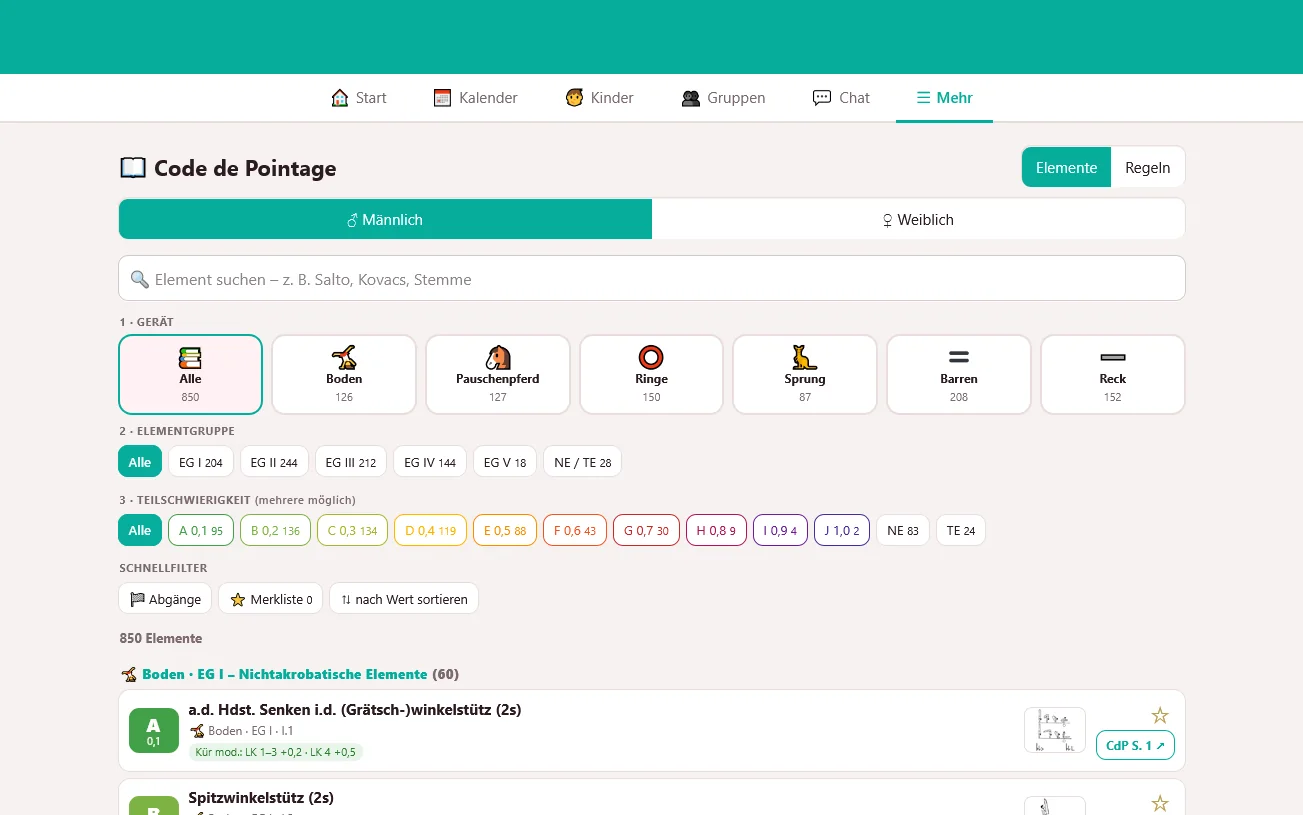This screenshot has width=1303, height=815.
Task: Switch to the Regeln view
Action: point(1147,167)
